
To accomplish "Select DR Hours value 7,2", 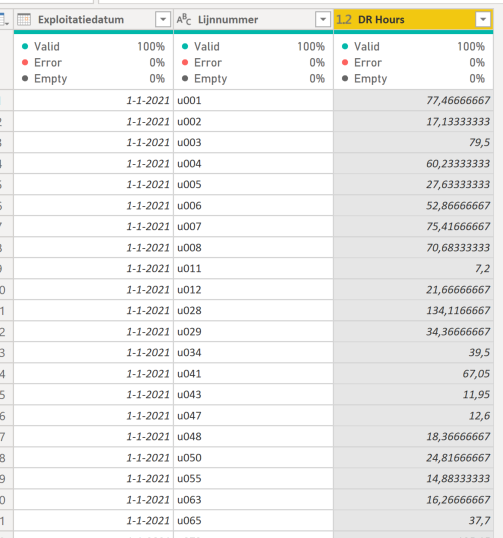I will [x=413, y=269].
